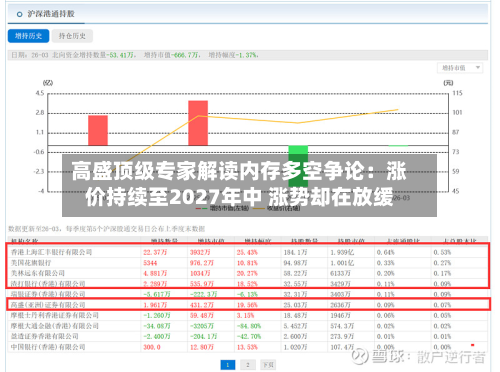Click the -42.70% value in the 盈透 row
Screen dimensions: 500x372
[249, 336]
